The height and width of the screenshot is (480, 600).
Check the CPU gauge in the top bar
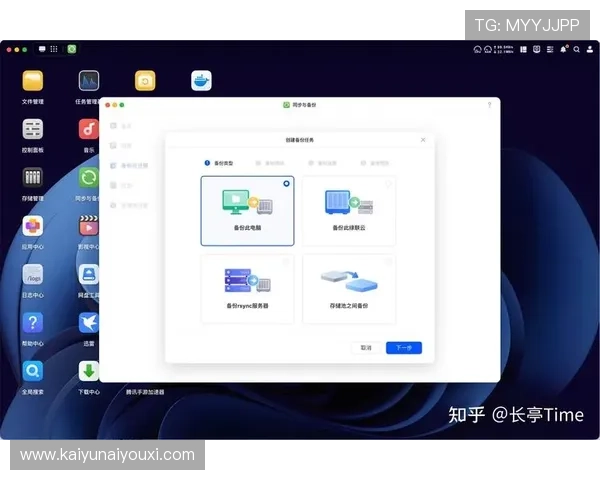477,49
